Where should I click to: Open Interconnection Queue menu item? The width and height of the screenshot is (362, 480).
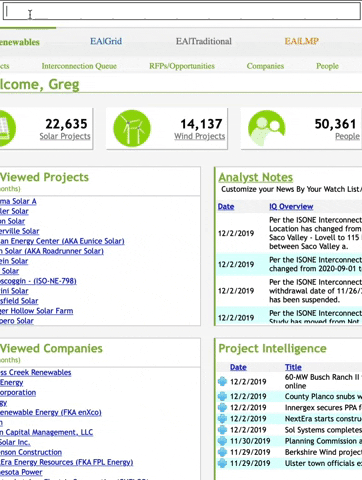click(x=79, y=66)
